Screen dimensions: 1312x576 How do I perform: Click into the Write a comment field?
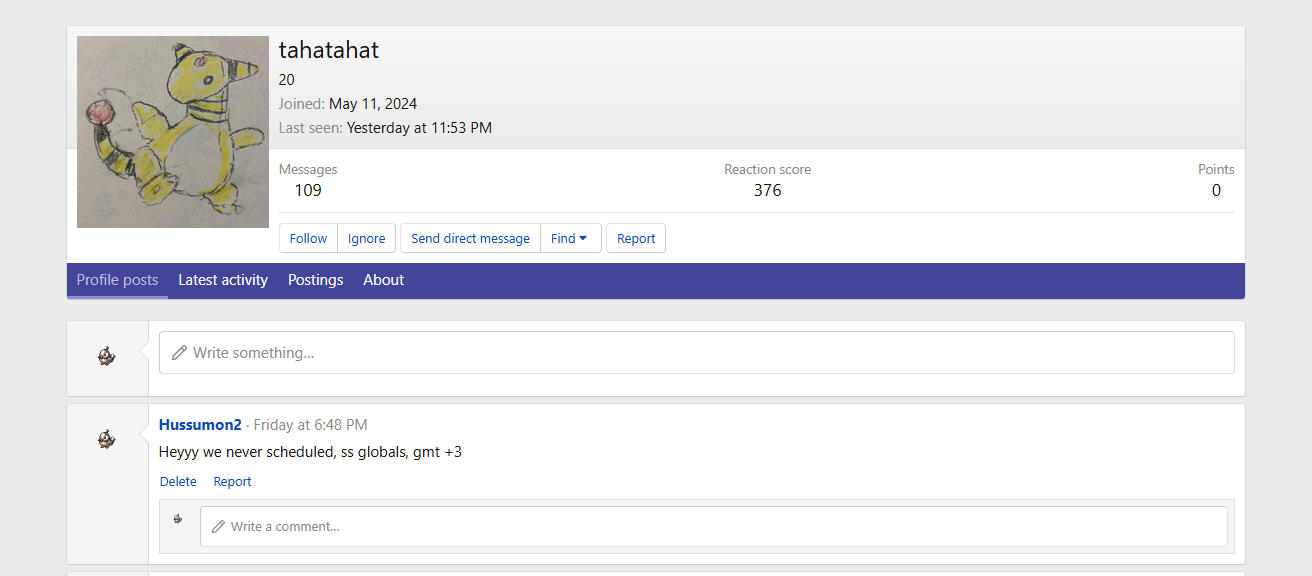720,526
